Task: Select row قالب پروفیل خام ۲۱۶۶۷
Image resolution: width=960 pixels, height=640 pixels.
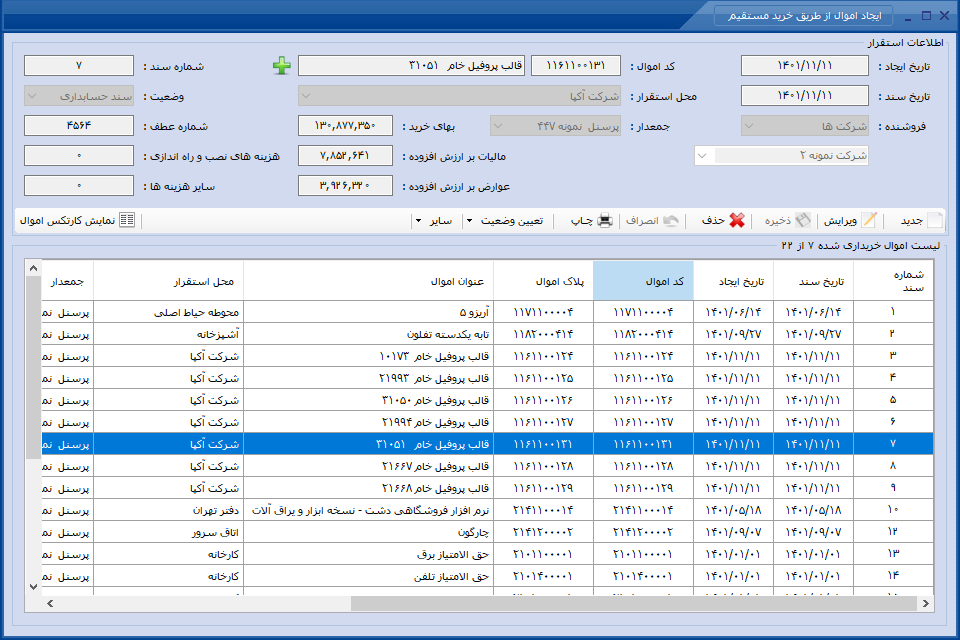Action: (x=487, y=467)
